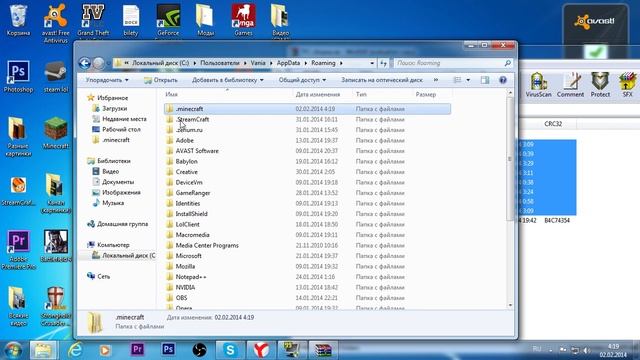Select the .StreamCraft folder row

(x=307, y=120)
